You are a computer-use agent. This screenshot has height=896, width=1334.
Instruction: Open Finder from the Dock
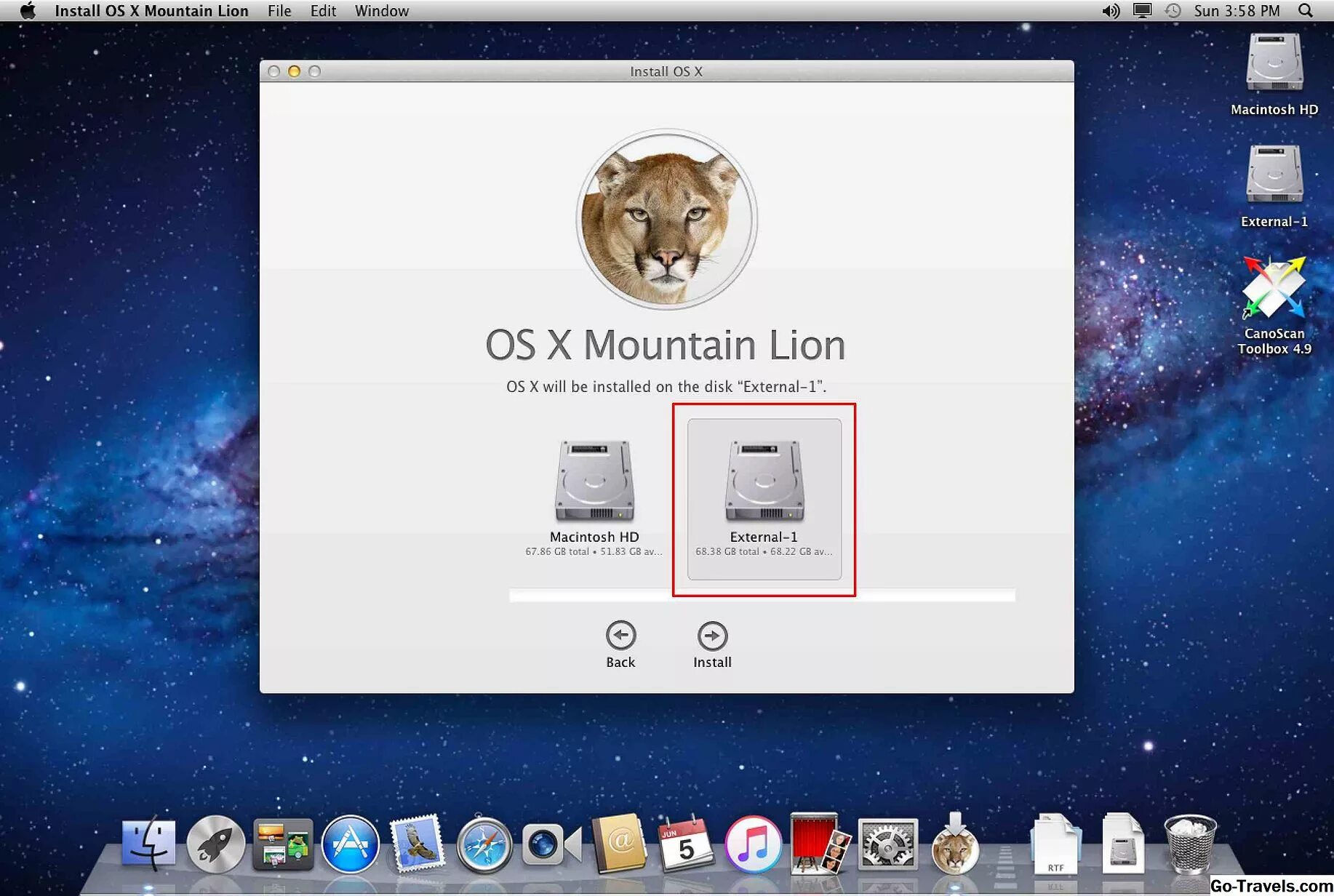(x=148, y=844)
